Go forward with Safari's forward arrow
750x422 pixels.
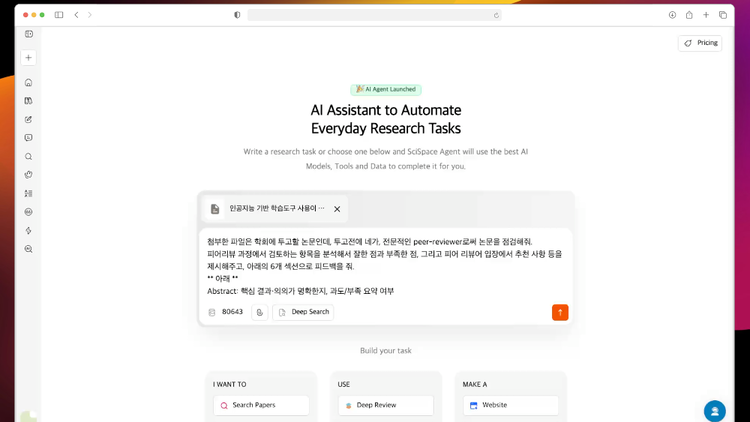click(x=89, y=15)
